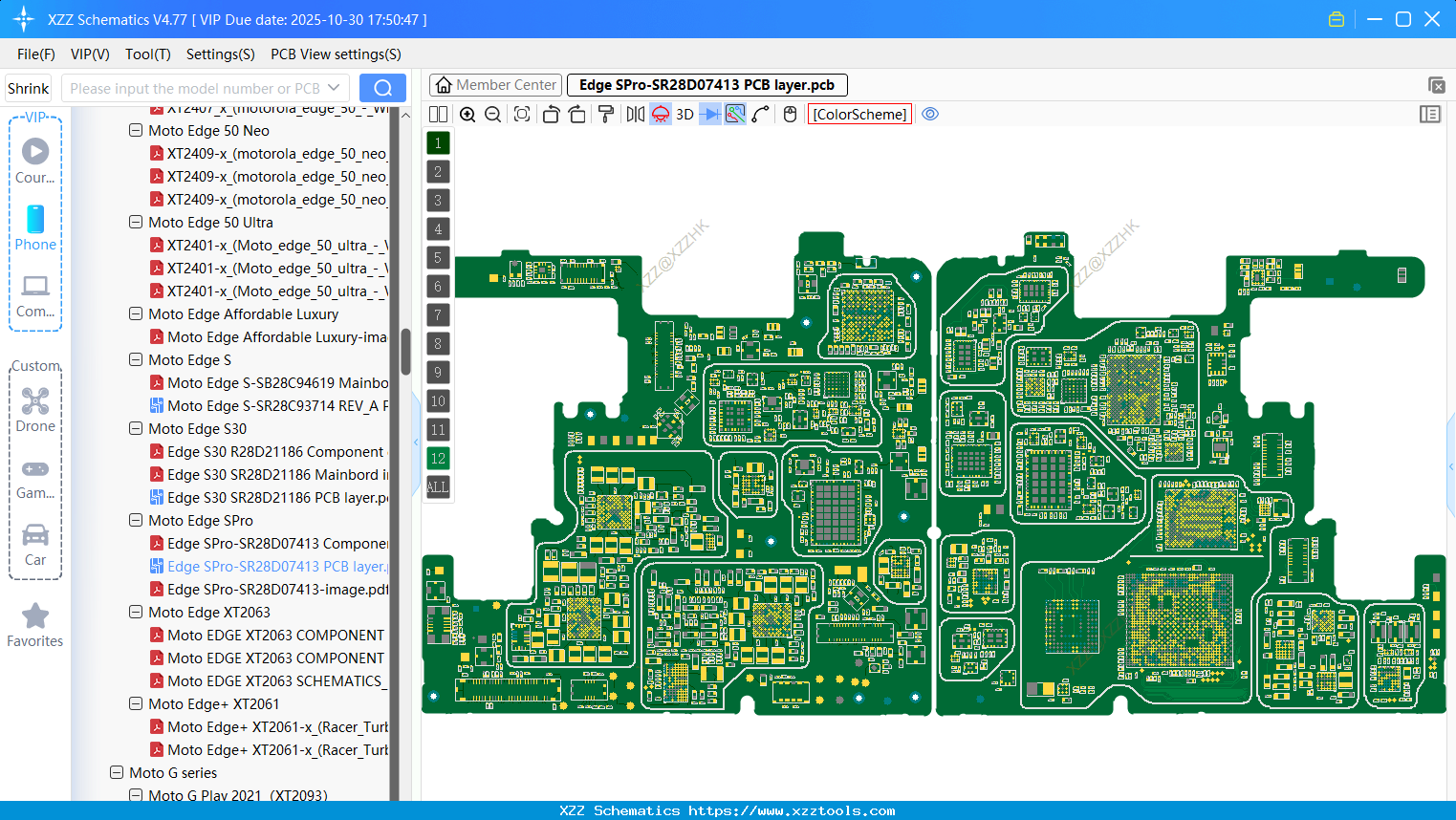Screen dimensions: 1456x820
Task: Select the zoom in magnifier tool
Action: 467,114
